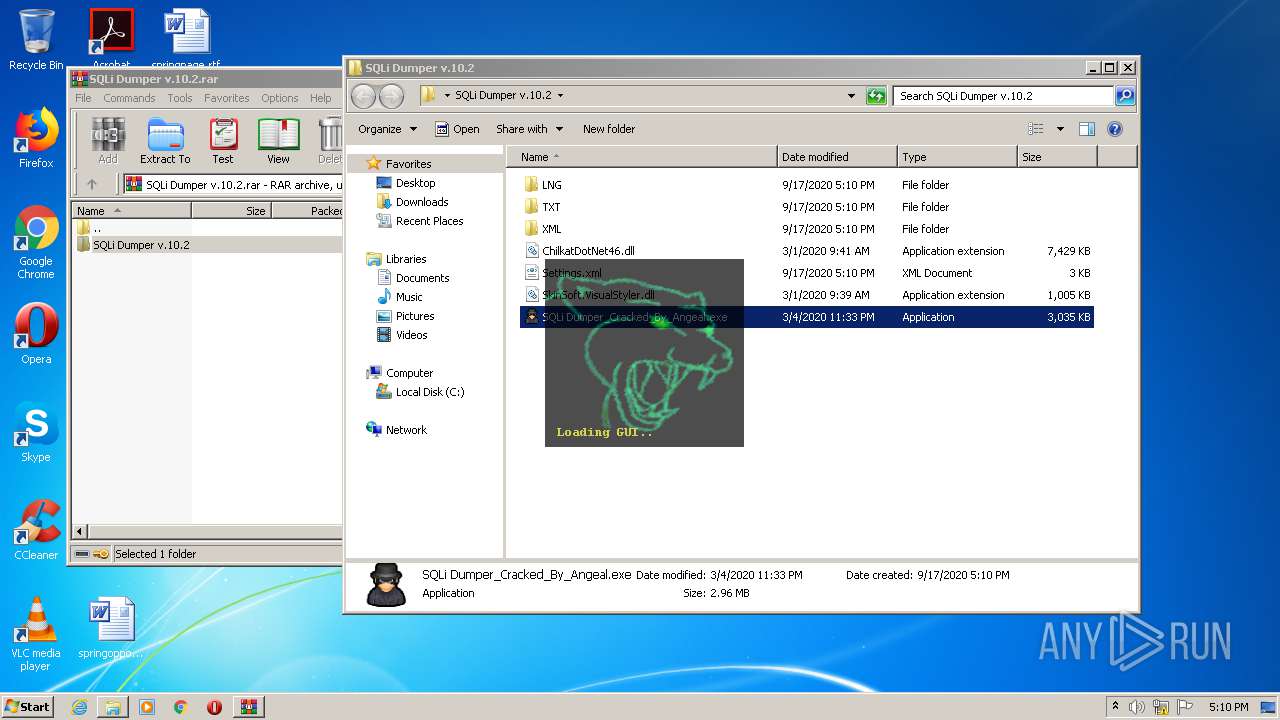Click the Start button
This screenshot has width=1280, height=720.
pyautogui.click(x=27, y=707)
